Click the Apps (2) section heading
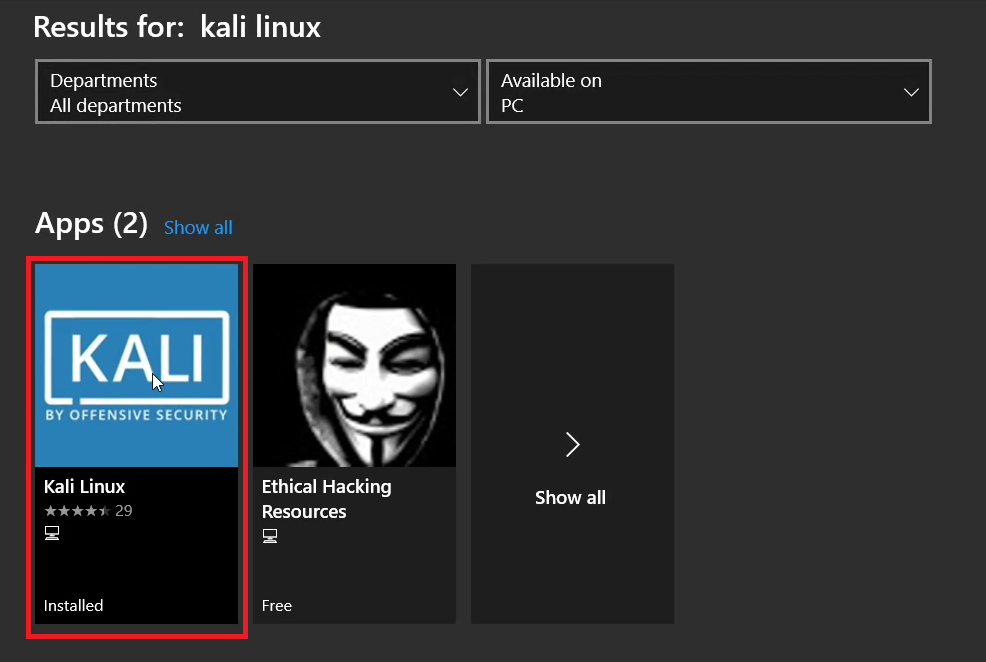The height and width of the screenshot is (662, 986). (x=91, y=224)
